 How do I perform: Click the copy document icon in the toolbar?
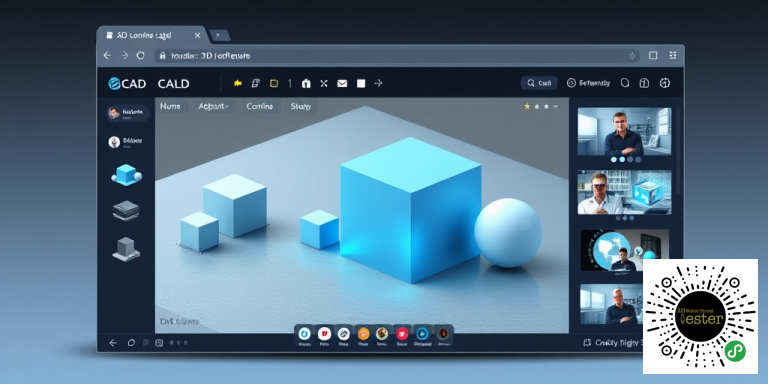(255, 83)
